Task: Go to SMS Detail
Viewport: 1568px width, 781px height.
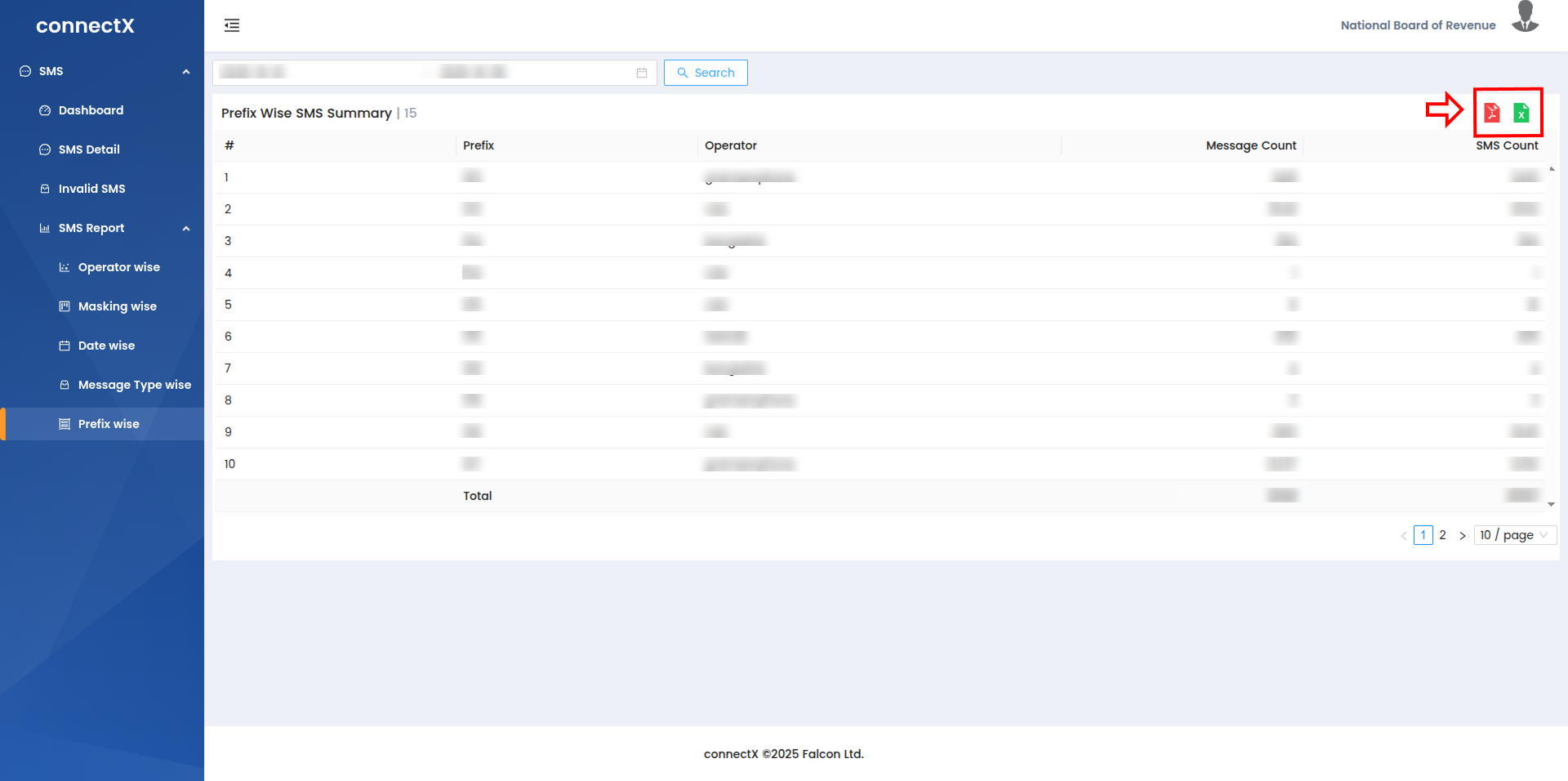Action: 89,150
